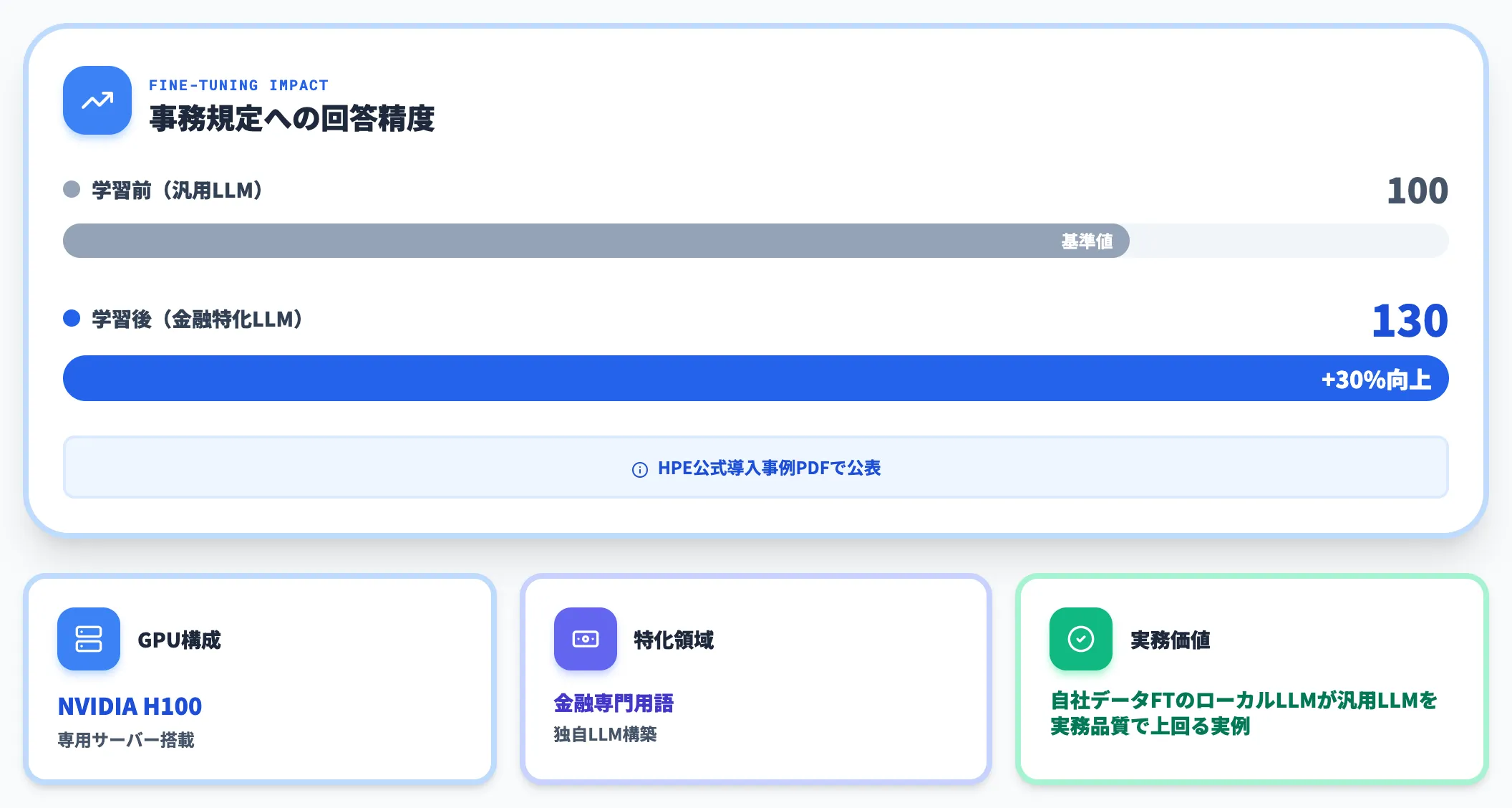Click the 独自LLM構築 caption
Viewport: 1512px width, 808px height.
(x=605, y=734)
